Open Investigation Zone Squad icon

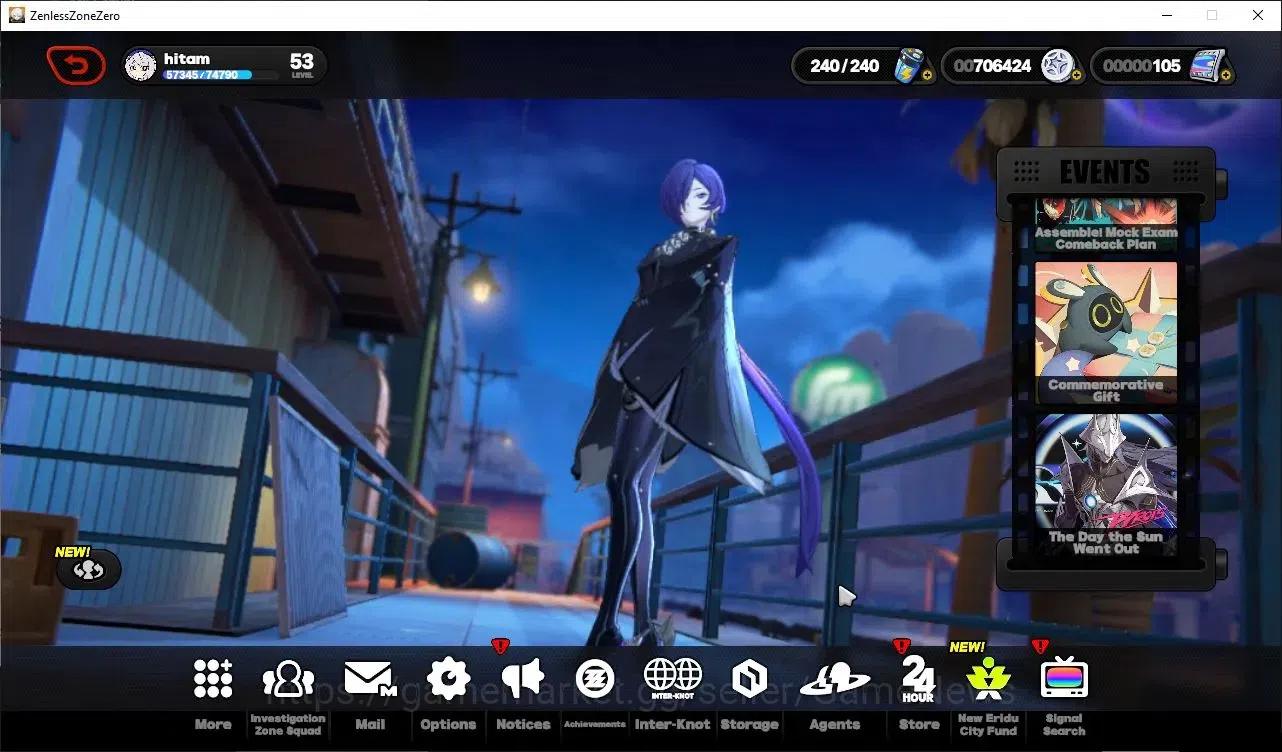pyautogui.click(x=288, y=679)
